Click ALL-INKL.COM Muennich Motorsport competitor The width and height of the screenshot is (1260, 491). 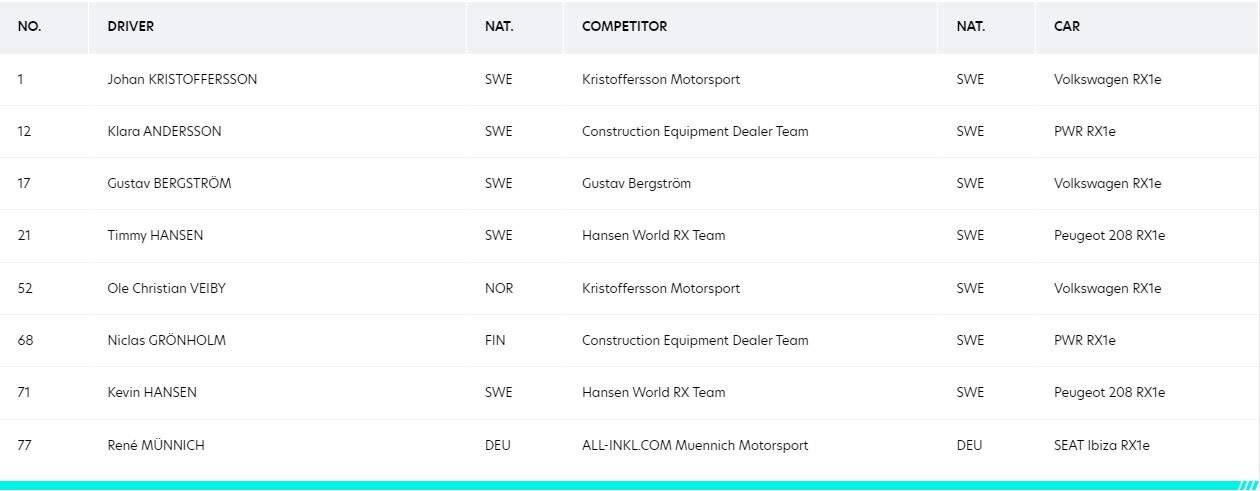(695, 445)
